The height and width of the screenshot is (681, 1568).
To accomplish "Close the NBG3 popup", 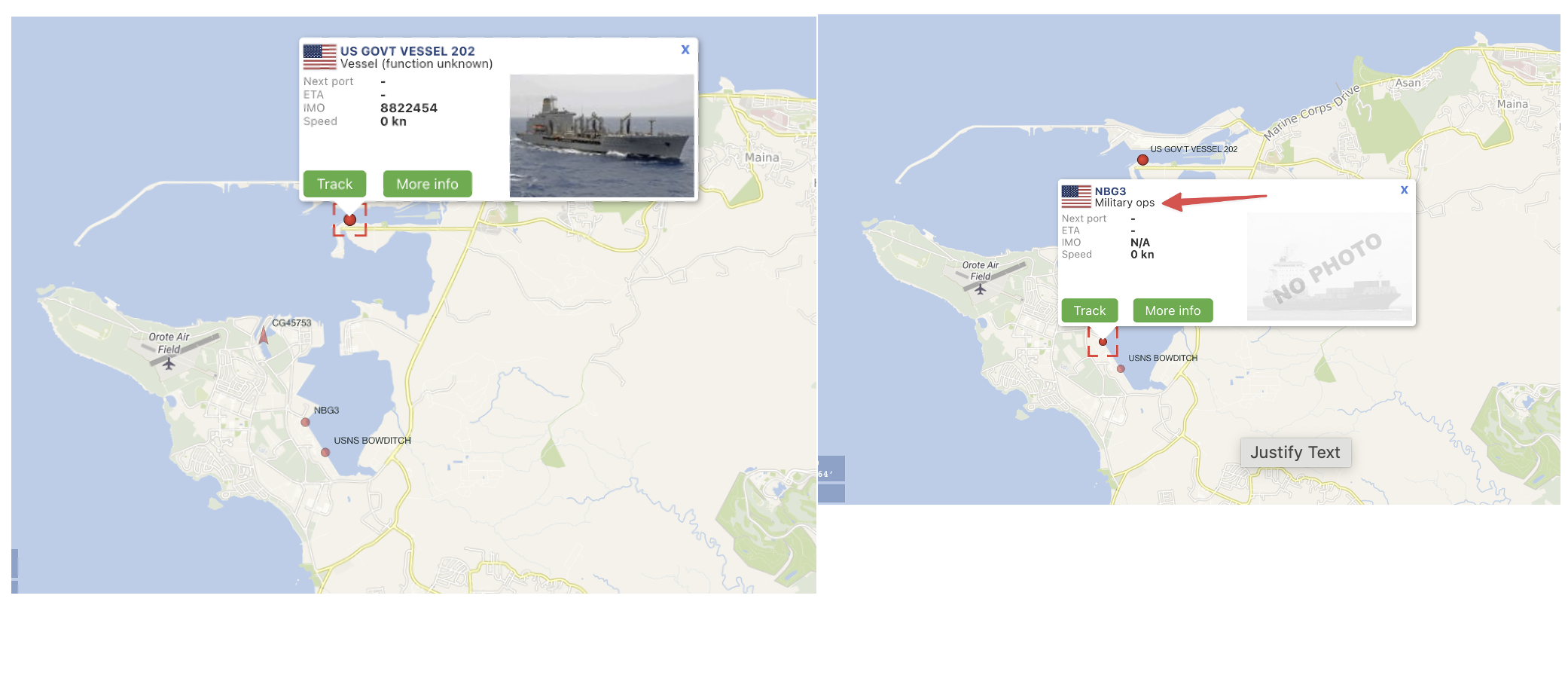I will (x=1404, y=190).
